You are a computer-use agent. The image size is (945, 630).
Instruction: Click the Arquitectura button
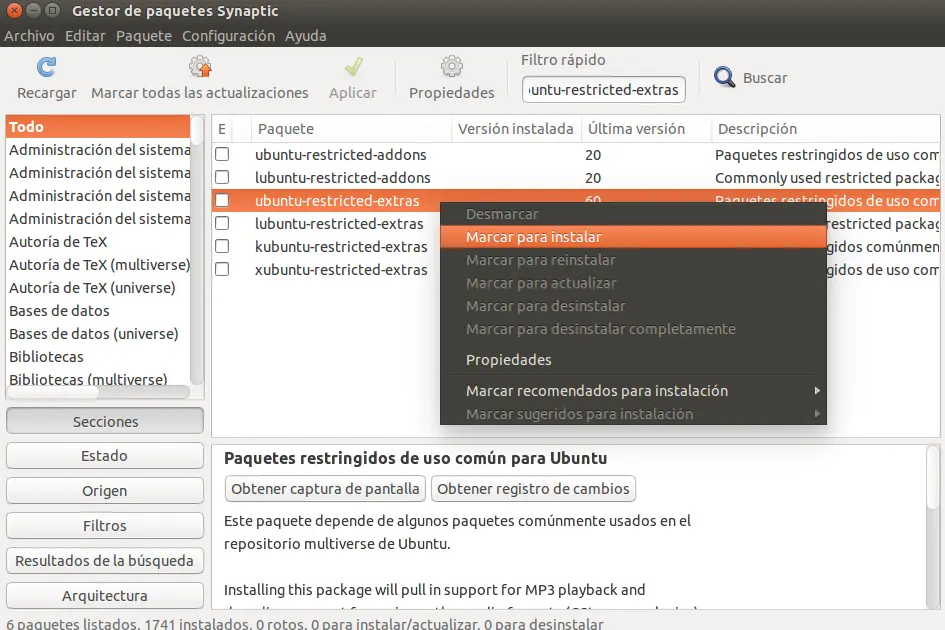pos(105,596)
